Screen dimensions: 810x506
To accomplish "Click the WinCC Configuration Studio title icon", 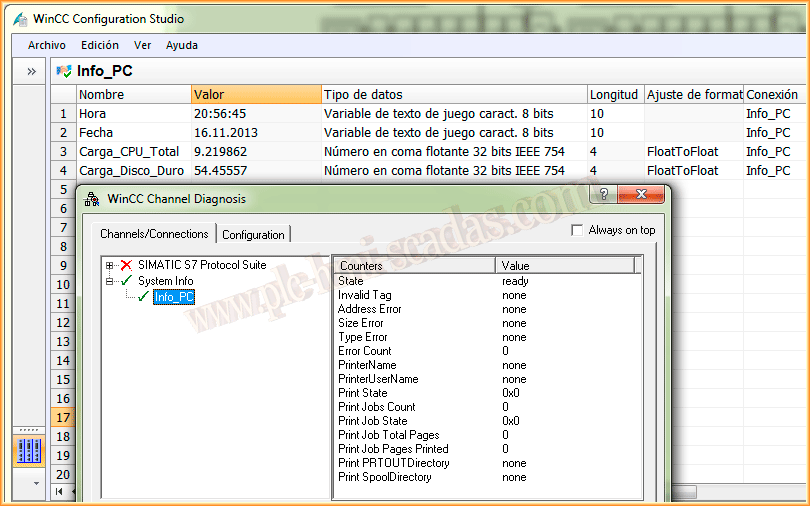I will click(21, 19).
